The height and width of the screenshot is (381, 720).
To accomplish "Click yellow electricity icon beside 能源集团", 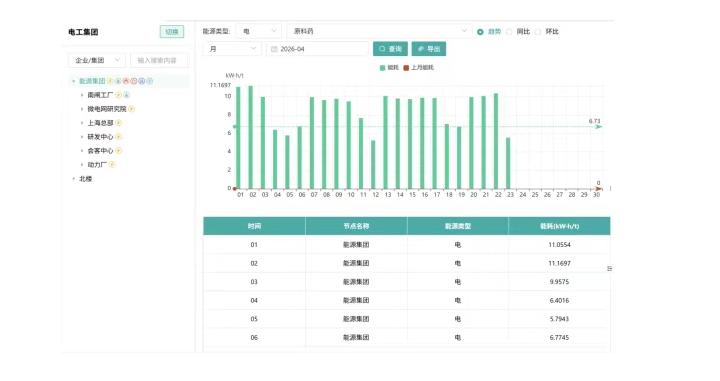I will pyautogui.click(x=110, y=81).
